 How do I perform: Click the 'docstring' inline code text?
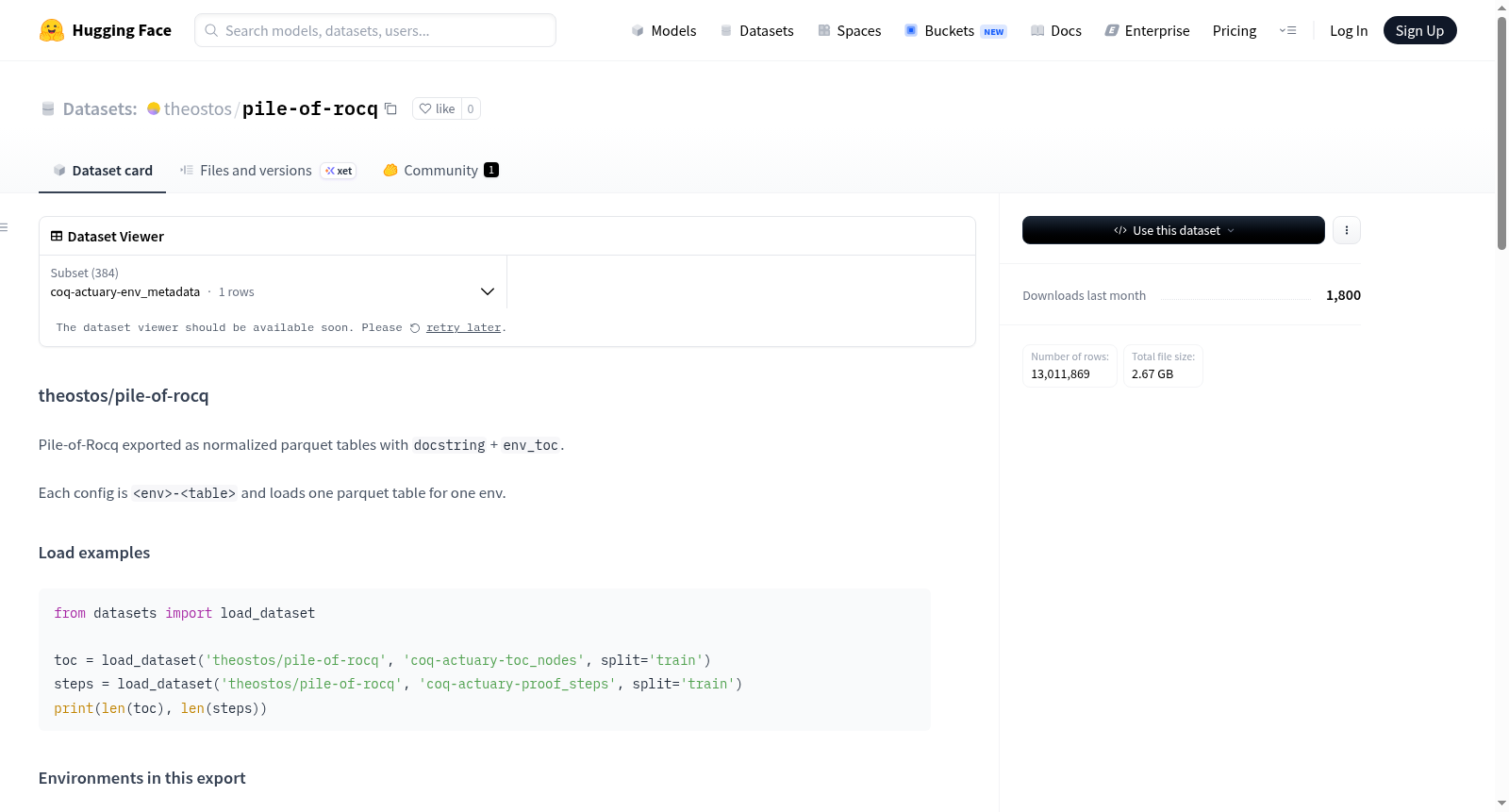click(x=450, y=445)
